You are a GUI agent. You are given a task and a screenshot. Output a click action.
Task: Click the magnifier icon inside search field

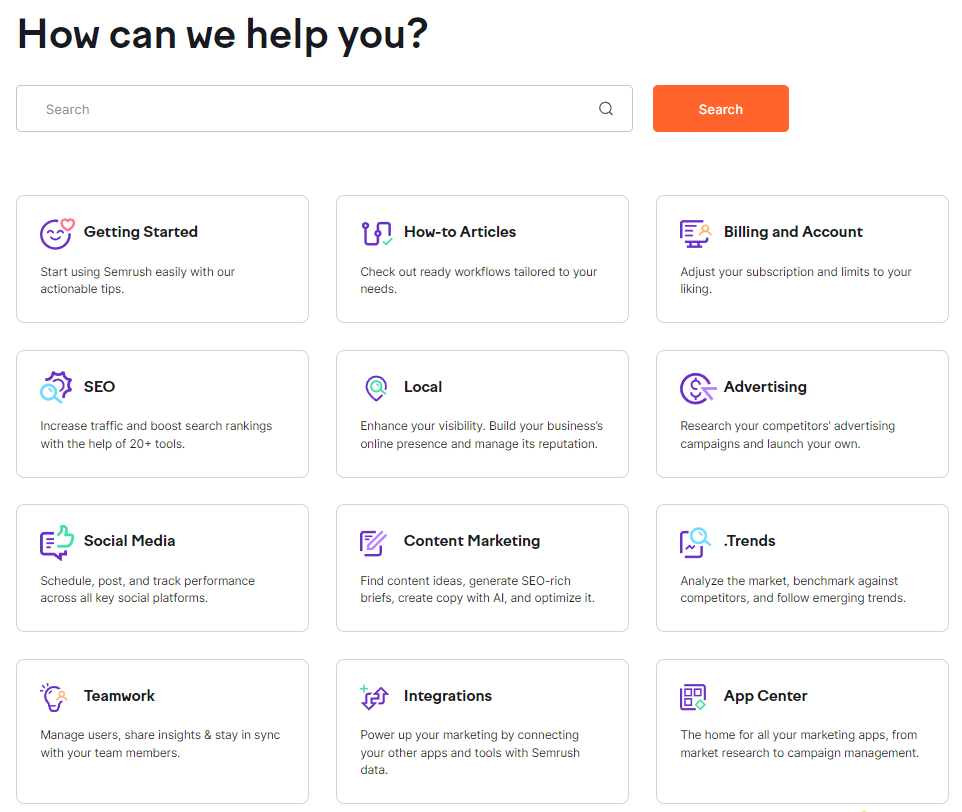[606, 109]
